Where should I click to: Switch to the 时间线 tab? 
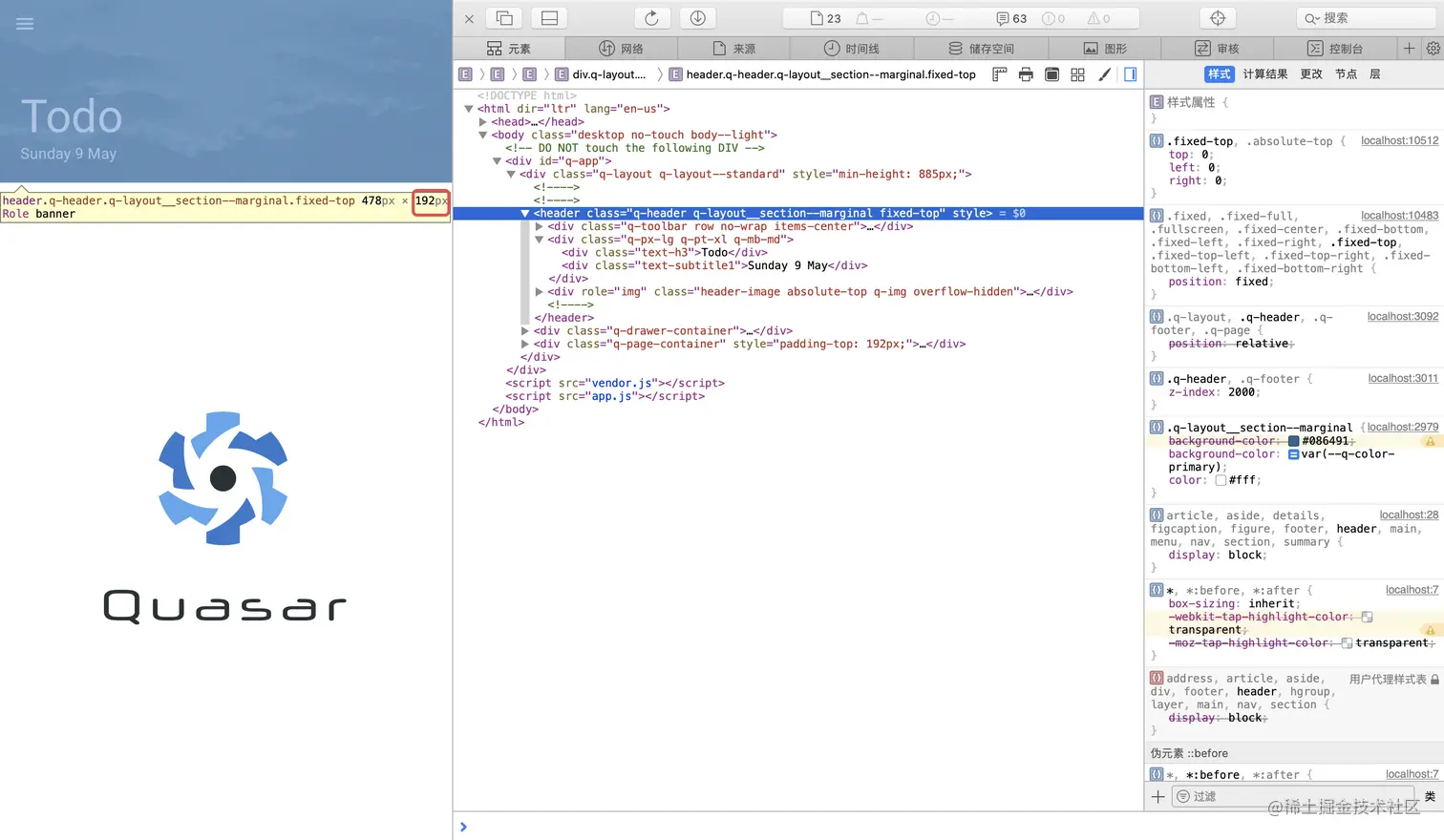[x=852, y=48]
